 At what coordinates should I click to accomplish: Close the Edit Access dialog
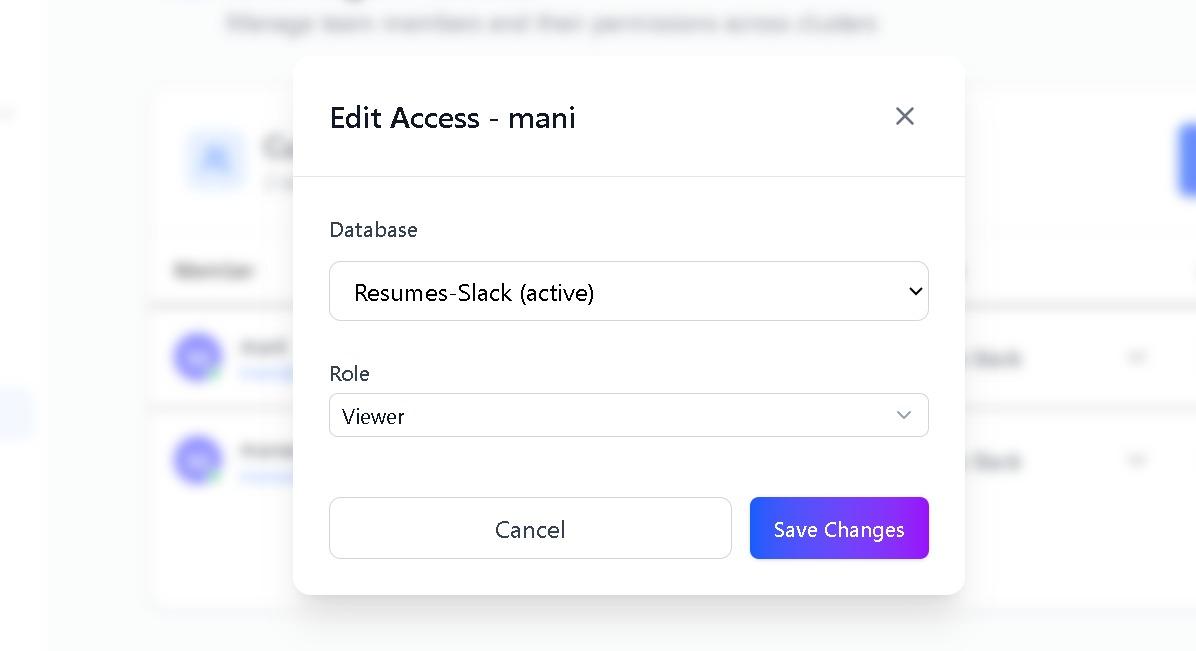coord(905,116)
